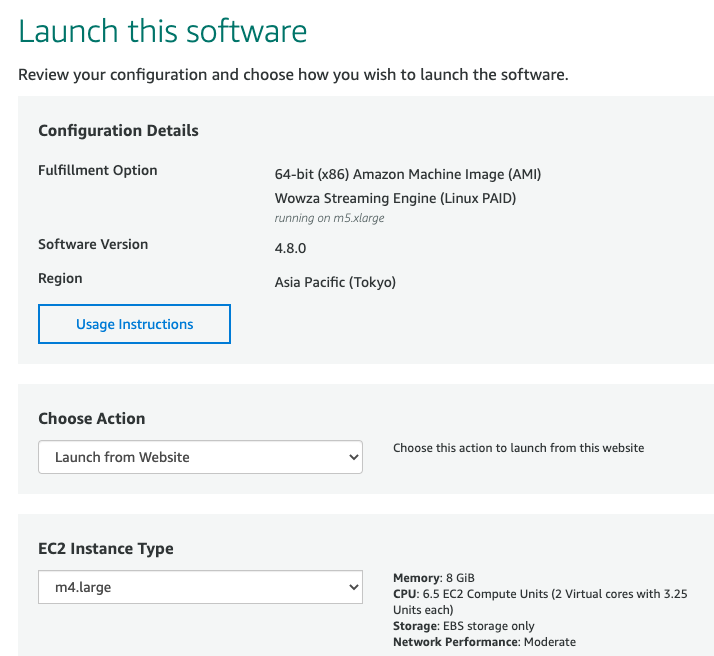The width and height of the screenshot is (714, 656).
Task: Click '64-bit (x86) Amazon Machine Image (AMI)' text
Action: pyautogui.click(x=408, y=174)
